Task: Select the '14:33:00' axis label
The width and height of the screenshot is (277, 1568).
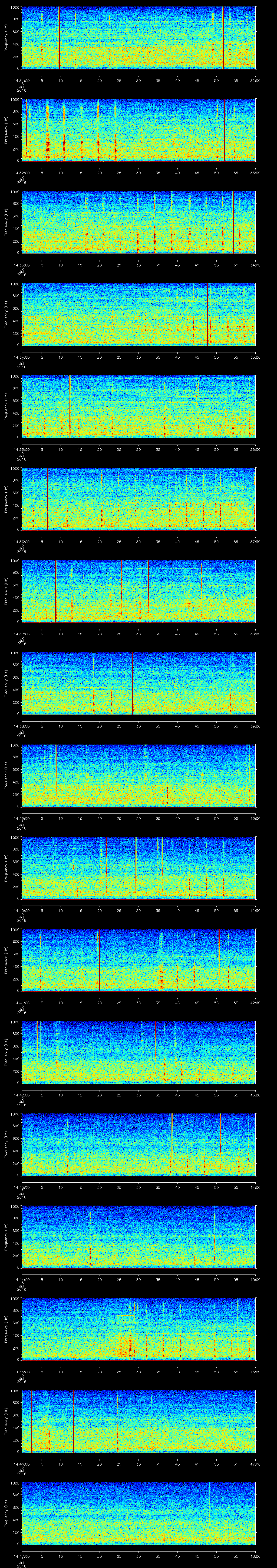Action: coord(22,265)
